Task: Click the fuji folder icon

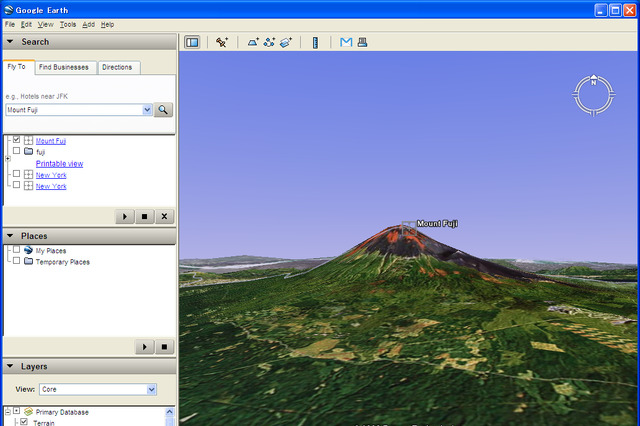Action: point(28,151)
